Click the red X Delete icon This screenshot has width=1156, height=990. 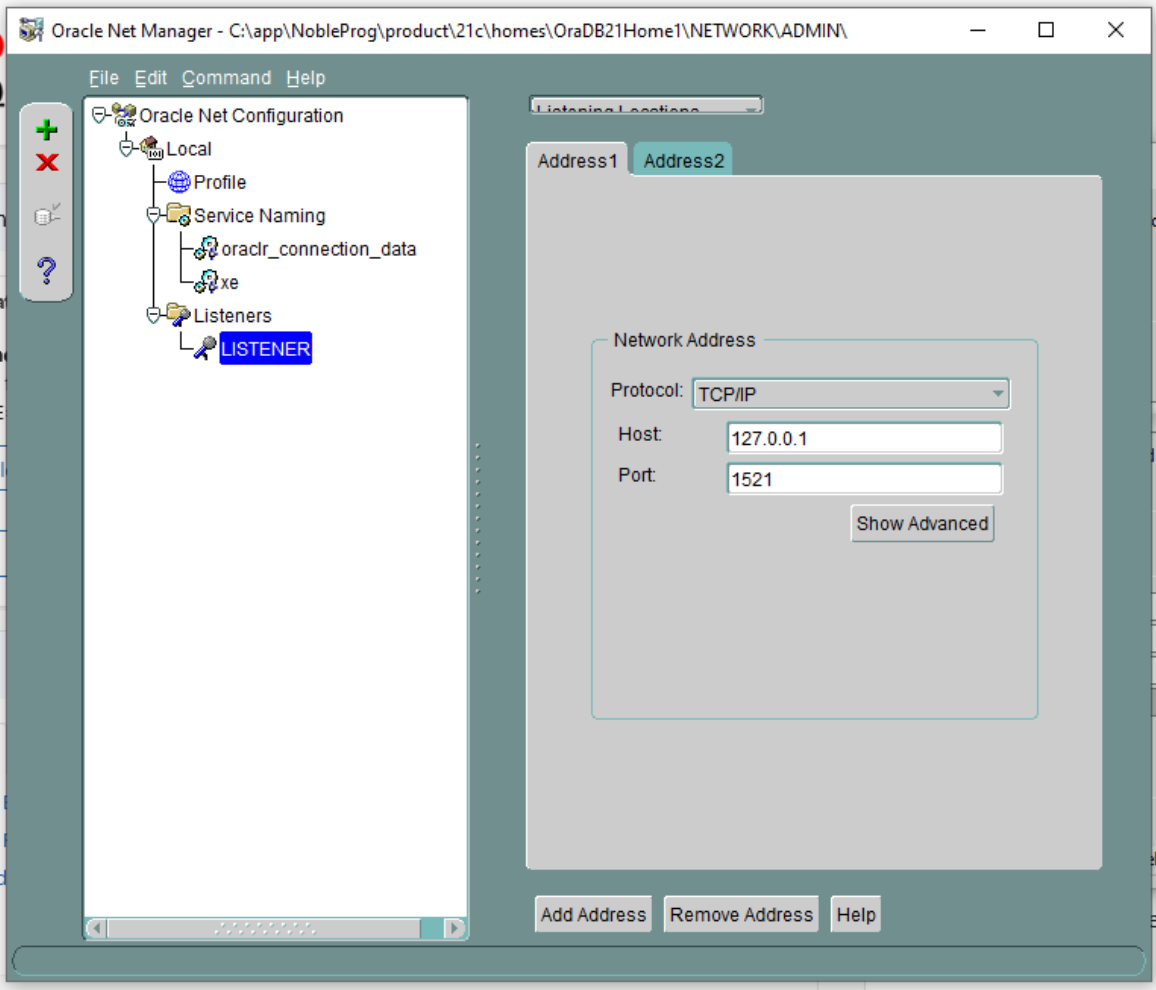47,162
